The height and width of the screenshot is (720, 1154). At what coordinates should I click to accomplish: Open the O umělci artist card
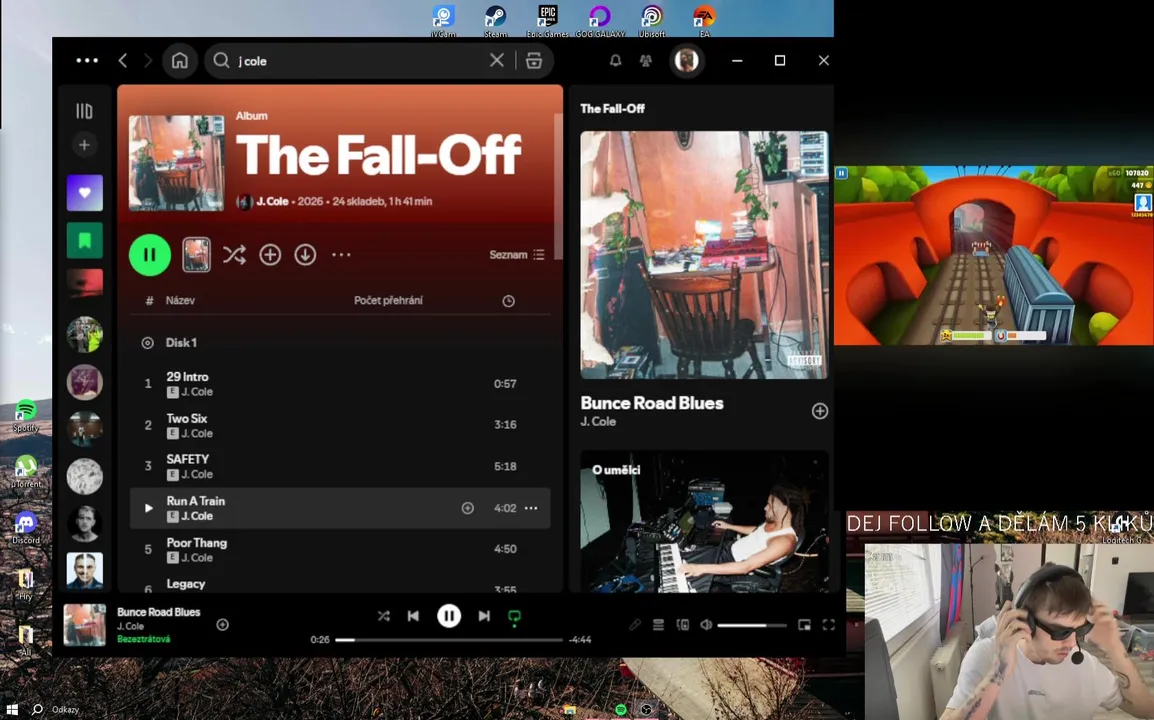pos(704,521)
